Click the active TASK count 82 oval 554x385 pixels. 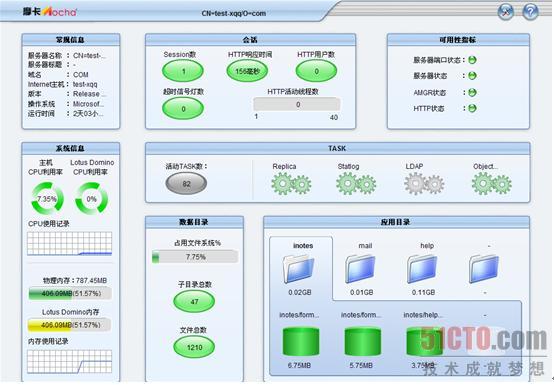point(186,184)
